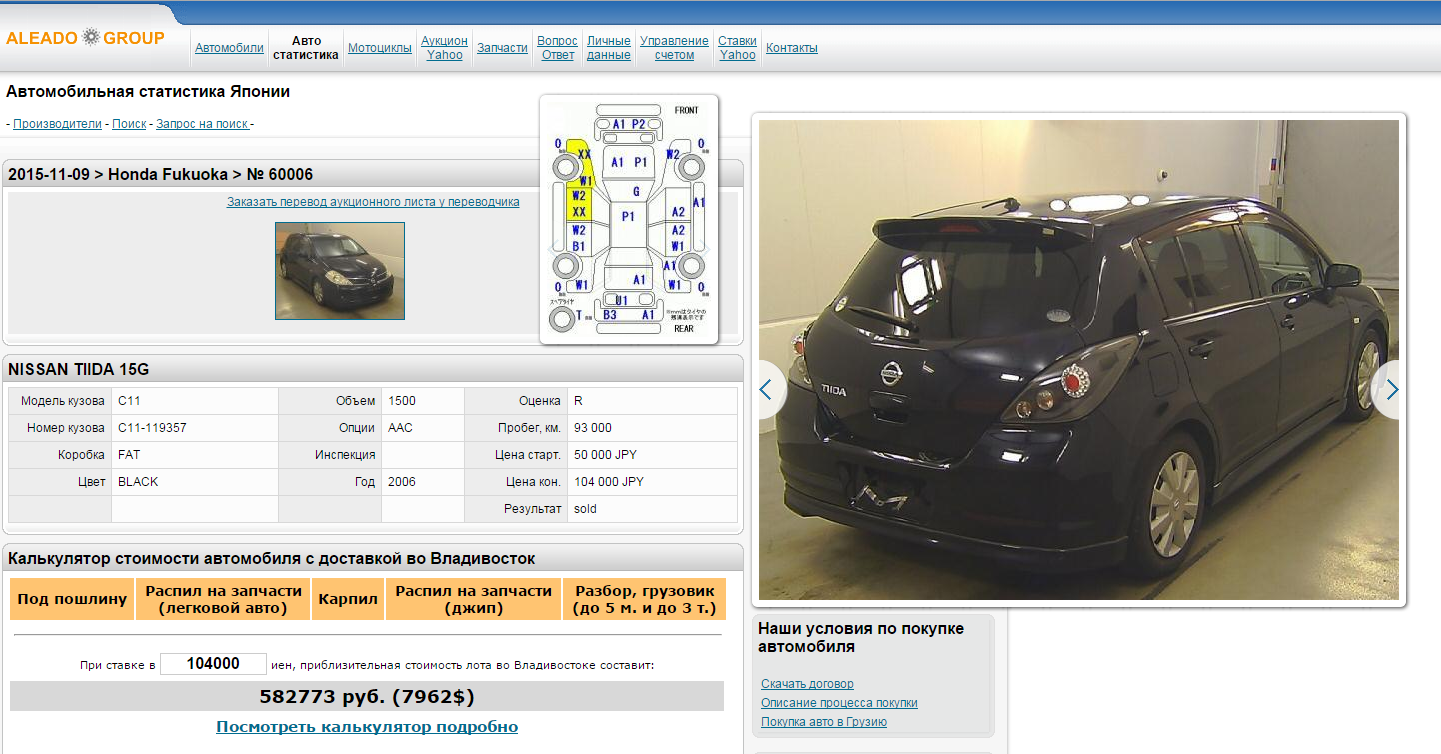Show the next car photo with right arrow
Image resolution: width=1441 pixels, height=754 pixels.
1392,390
